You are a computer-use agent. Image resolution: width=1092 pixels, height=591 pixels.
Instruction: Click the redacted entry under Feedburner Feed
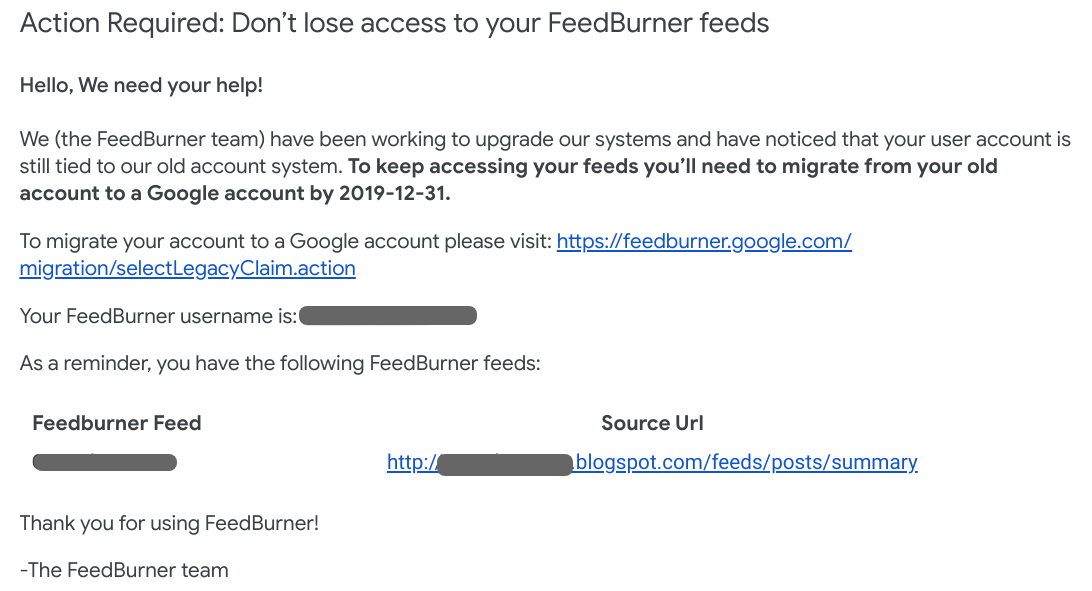[104, 462]
